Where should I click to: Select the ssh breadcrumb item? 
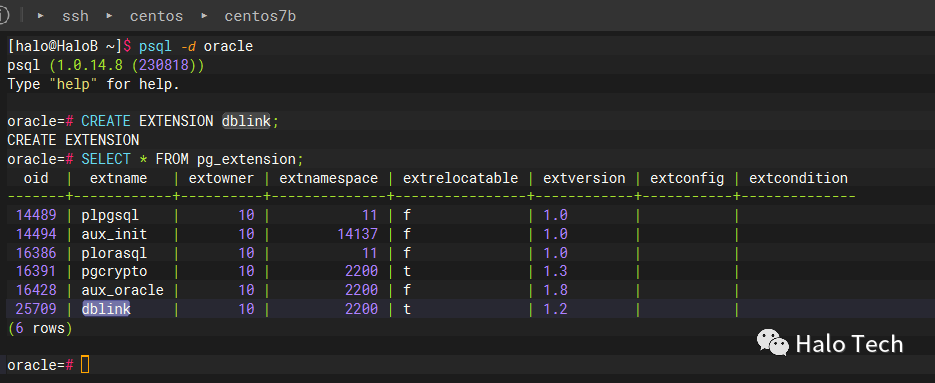tap(75, 16)
